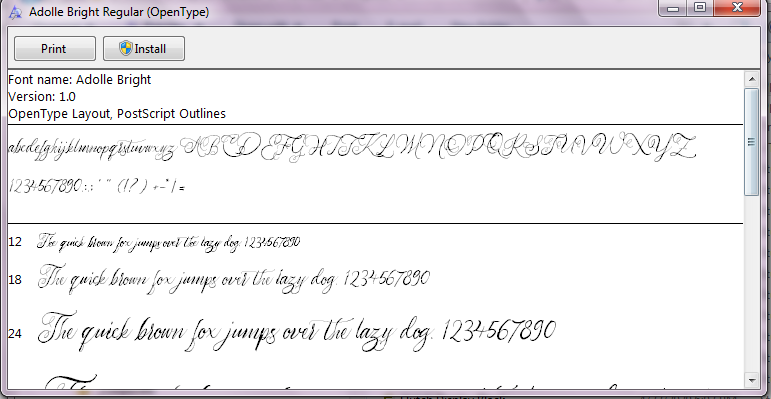The width and height of the screenshot is (771, 399).
Task: Click the 'Version: 1.0' text
Action: pyautogui.click(x=42, y=96)
